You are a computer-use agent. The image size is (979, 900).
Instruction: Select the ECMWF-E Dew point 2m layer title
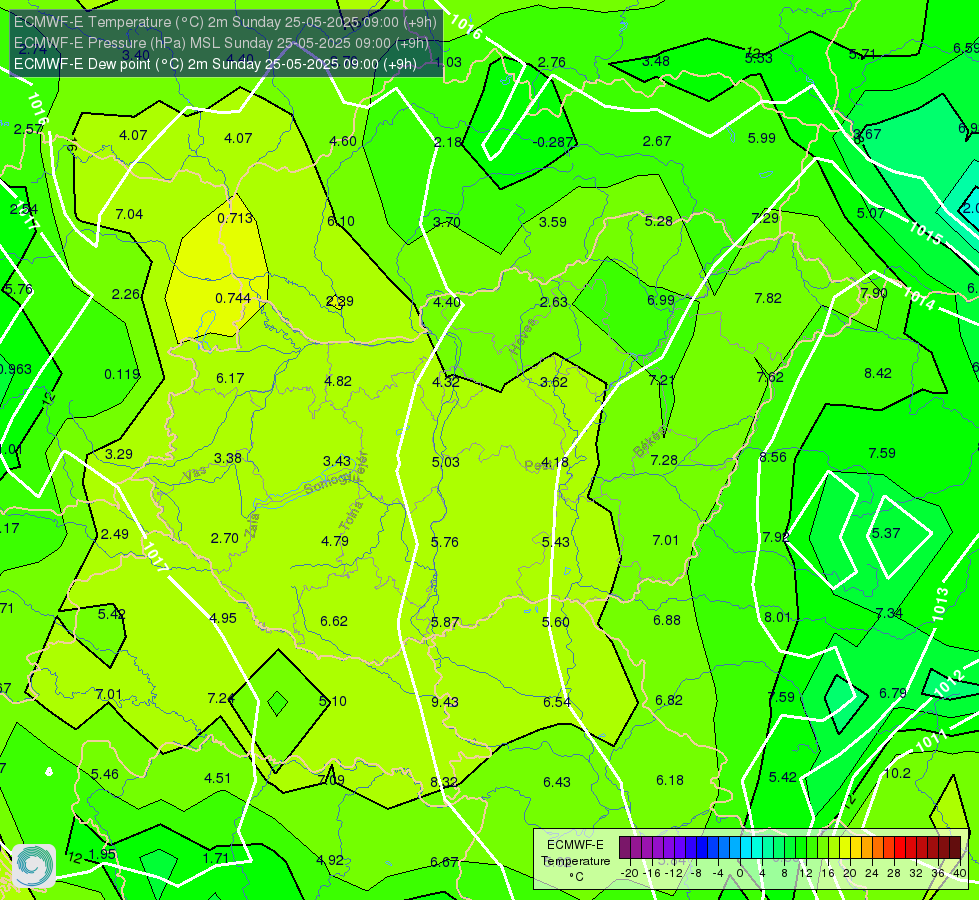215,64
